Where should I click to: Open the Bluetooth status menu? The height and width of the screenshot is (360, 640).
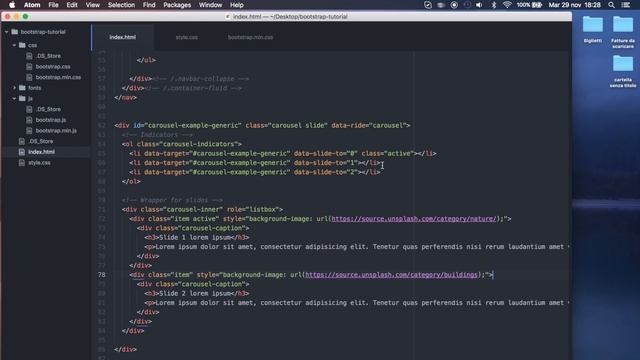[493, 5]
